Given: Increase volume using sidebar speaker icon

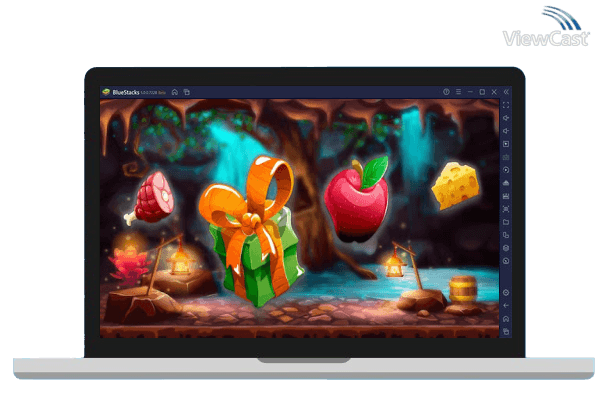Looking at the screenshot, I should coord(506,118).
